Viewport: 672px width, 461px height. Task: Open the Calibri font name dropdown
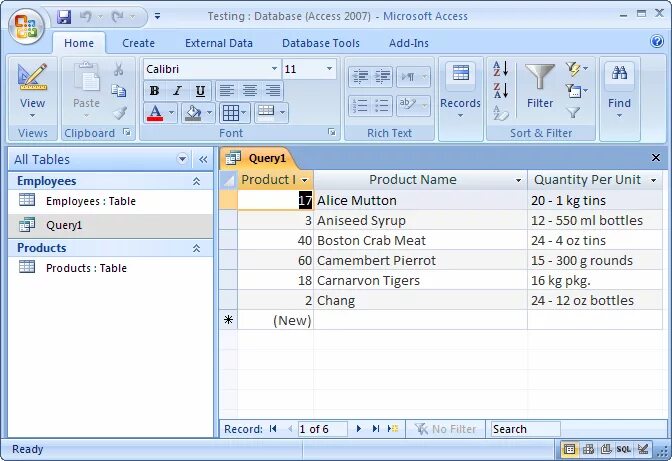[x=274, y=69]
